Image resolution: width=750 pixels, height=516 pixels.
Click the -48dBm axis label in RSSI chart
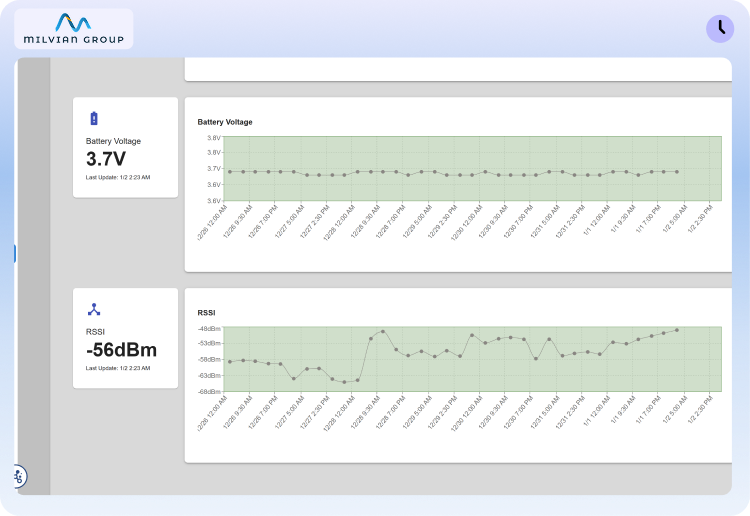210,329
